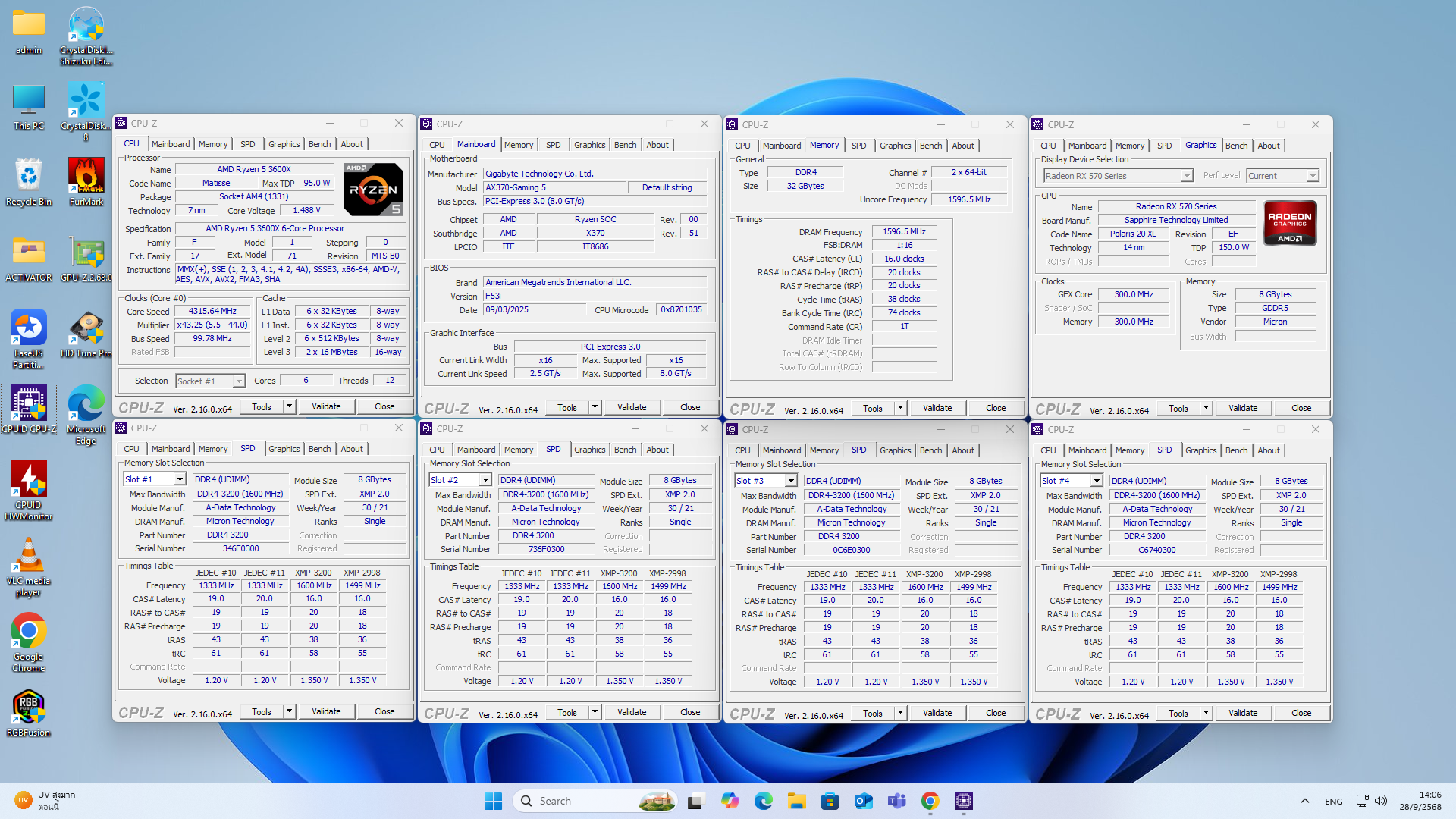
Task: Click Validate in the Graphics window
Action: tap(1243, 408)
